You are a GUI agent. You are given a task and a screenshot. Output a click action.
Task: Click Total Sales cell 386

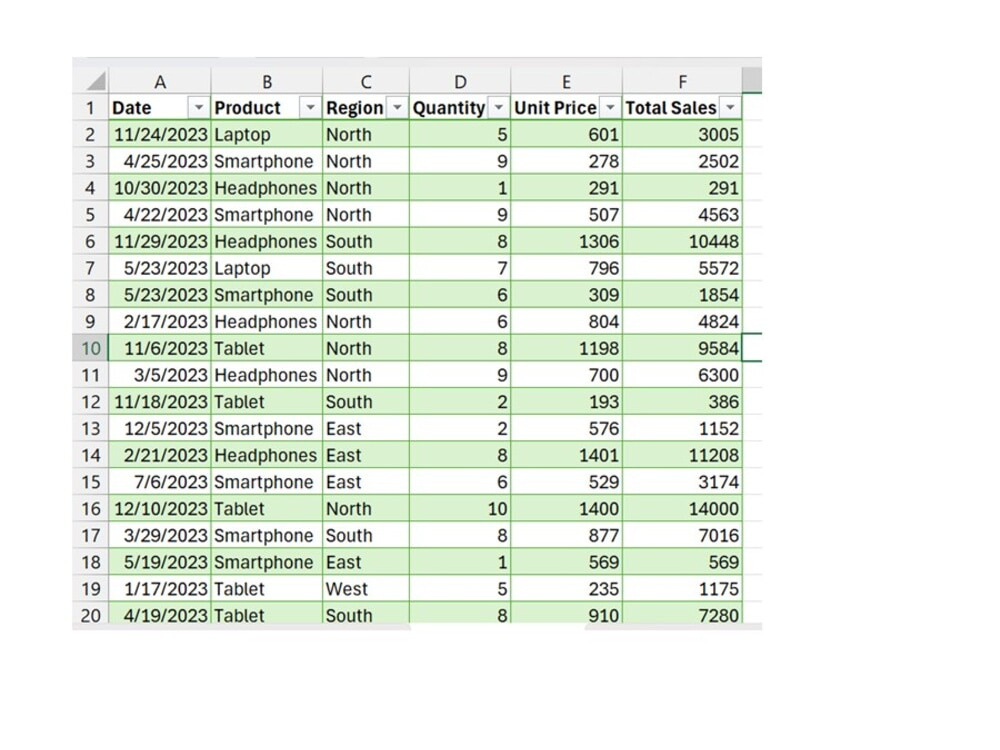pyautogui.click(x=682, y=402)
